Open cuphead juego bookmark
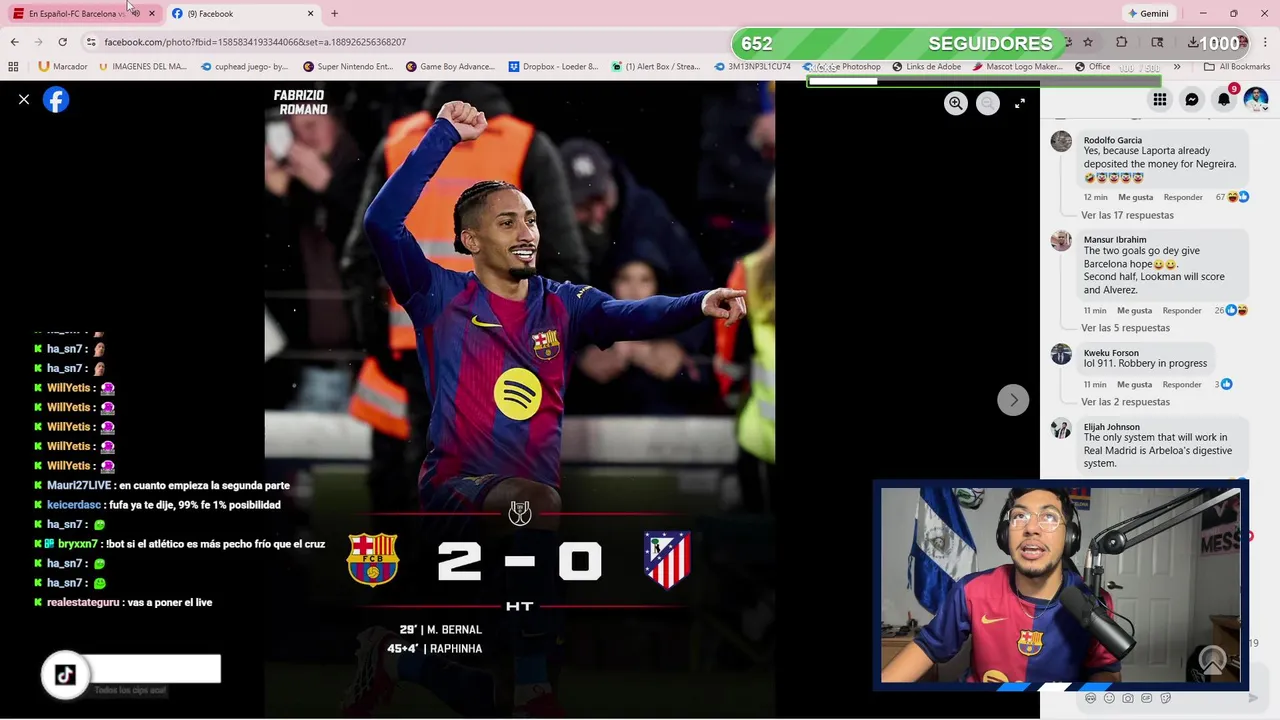The height and width of the screenshot is (720, 1280). pos(245,67)
